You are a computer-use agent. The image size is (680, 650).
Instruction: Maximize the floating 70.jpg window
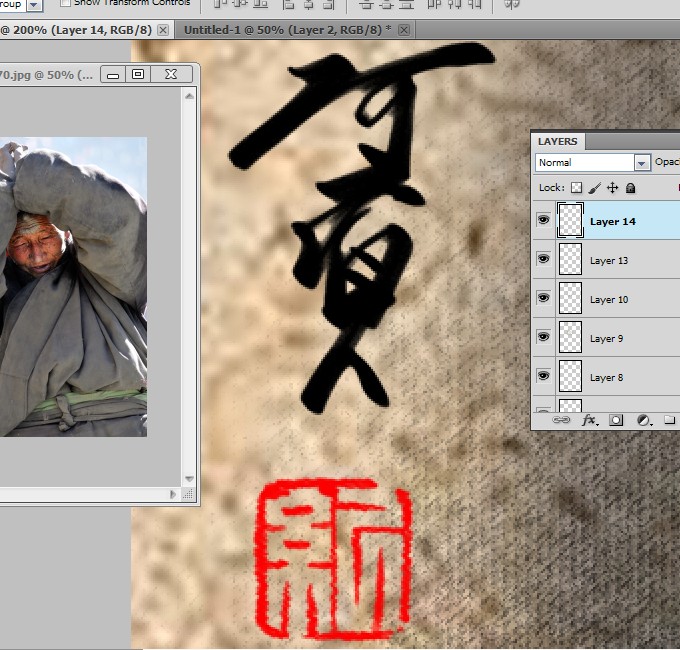(x=138, y=75)
